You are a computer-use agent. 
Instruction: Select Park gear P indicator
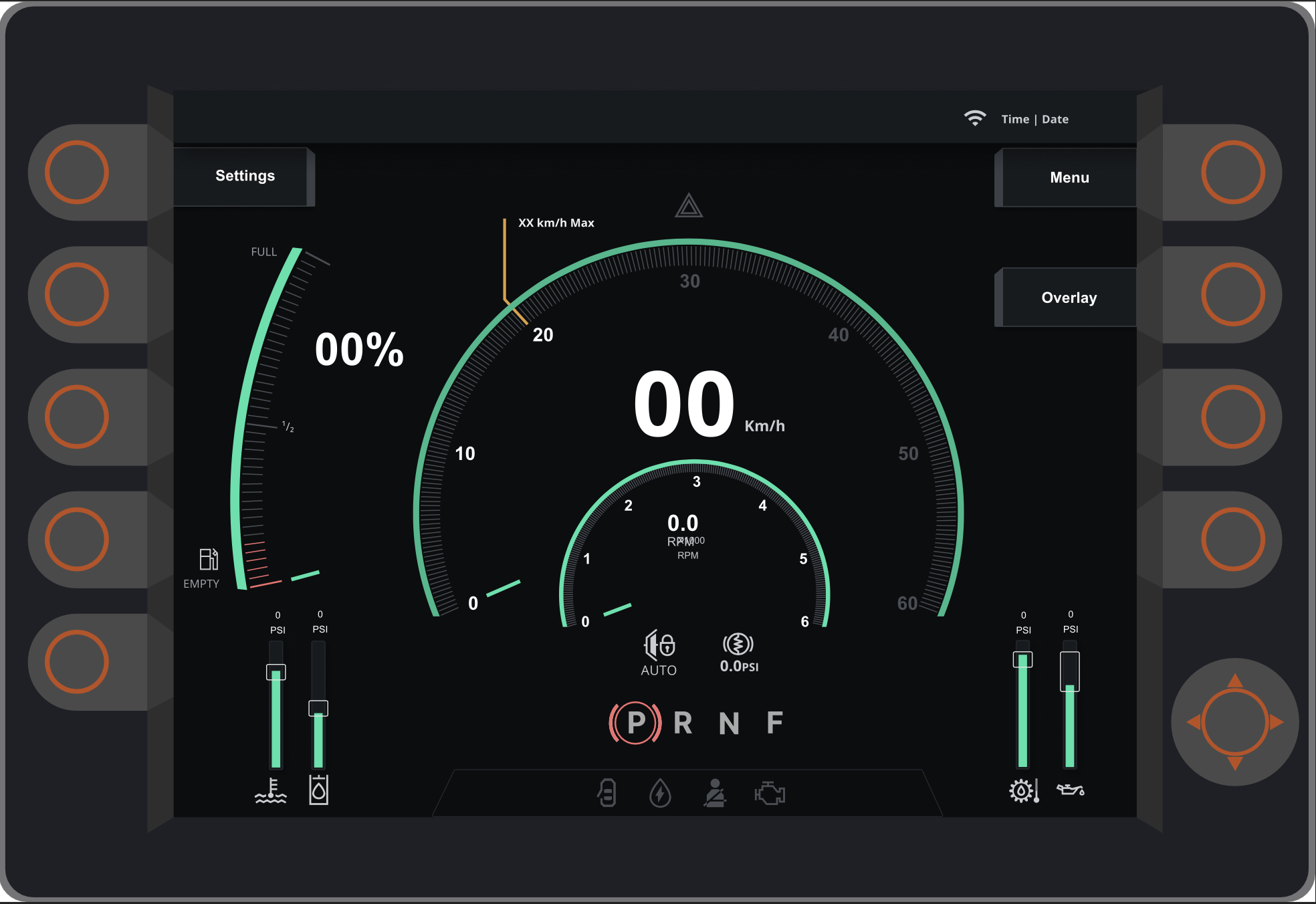click(x=636, y=723)
